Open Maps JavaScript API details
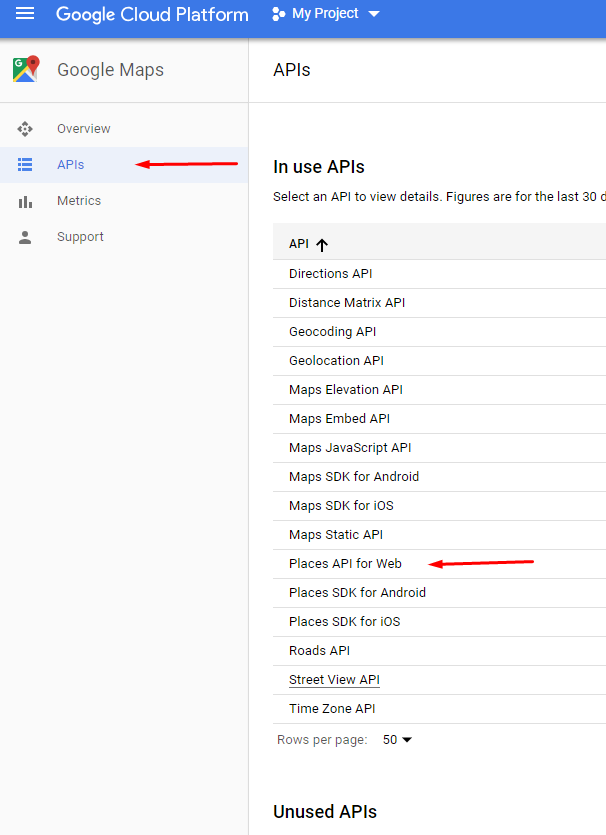Image resolution: width=606 pixels, height=835 pixels. (350, 448)
